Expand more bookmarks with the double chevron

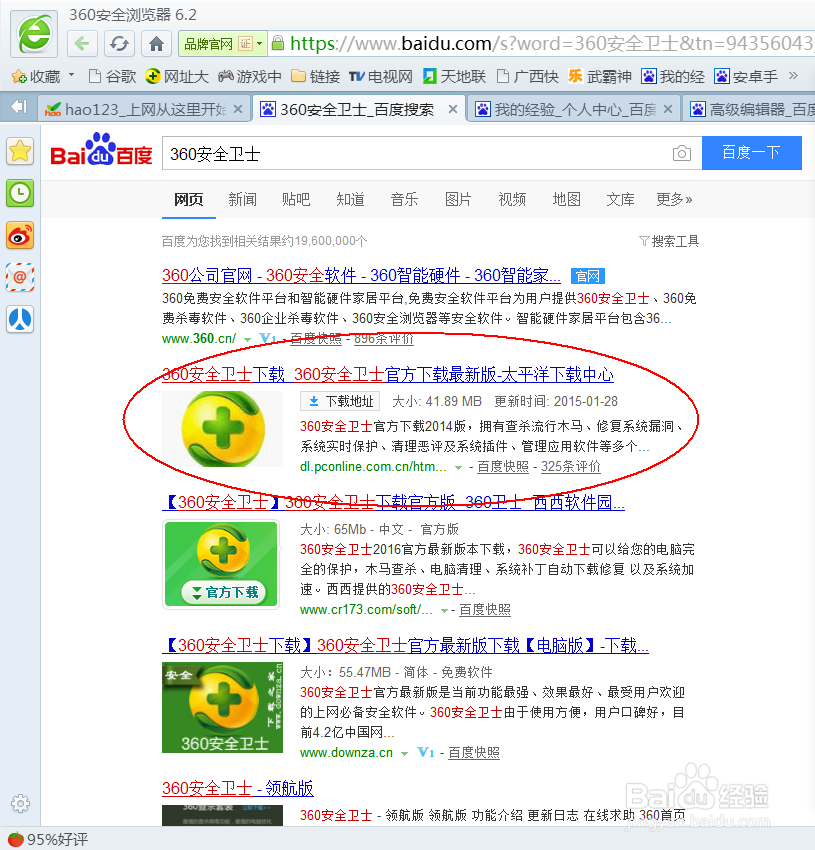tap(793, 76)
